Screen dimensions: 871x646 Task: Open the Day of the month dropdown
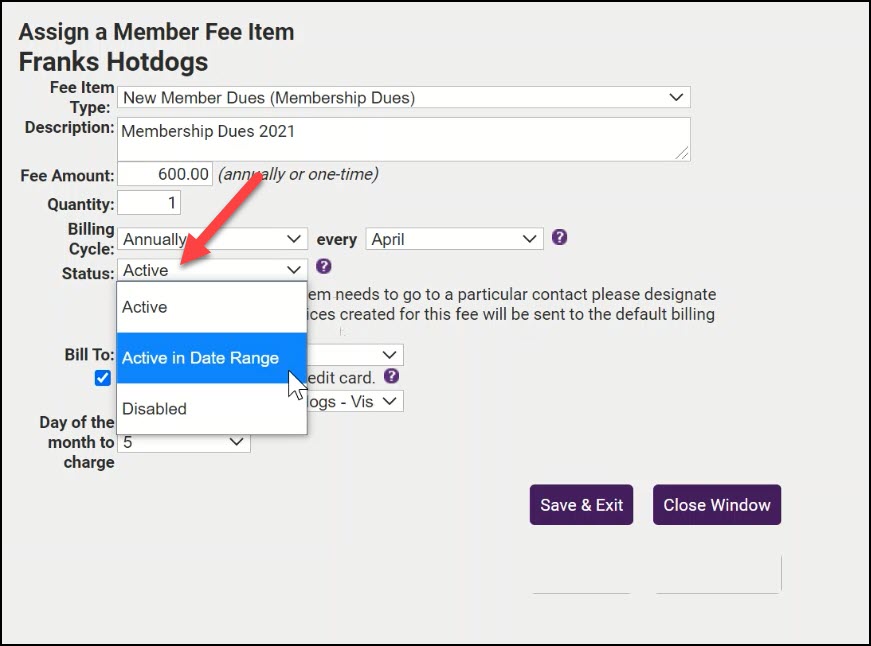click(x=183, y=442)
